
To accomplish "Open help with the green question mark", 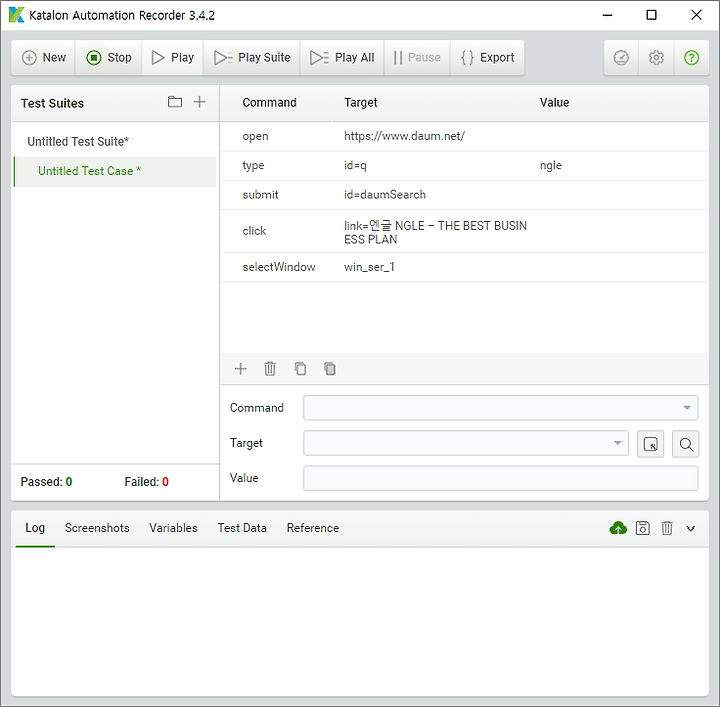I will [x=691, y=58].
